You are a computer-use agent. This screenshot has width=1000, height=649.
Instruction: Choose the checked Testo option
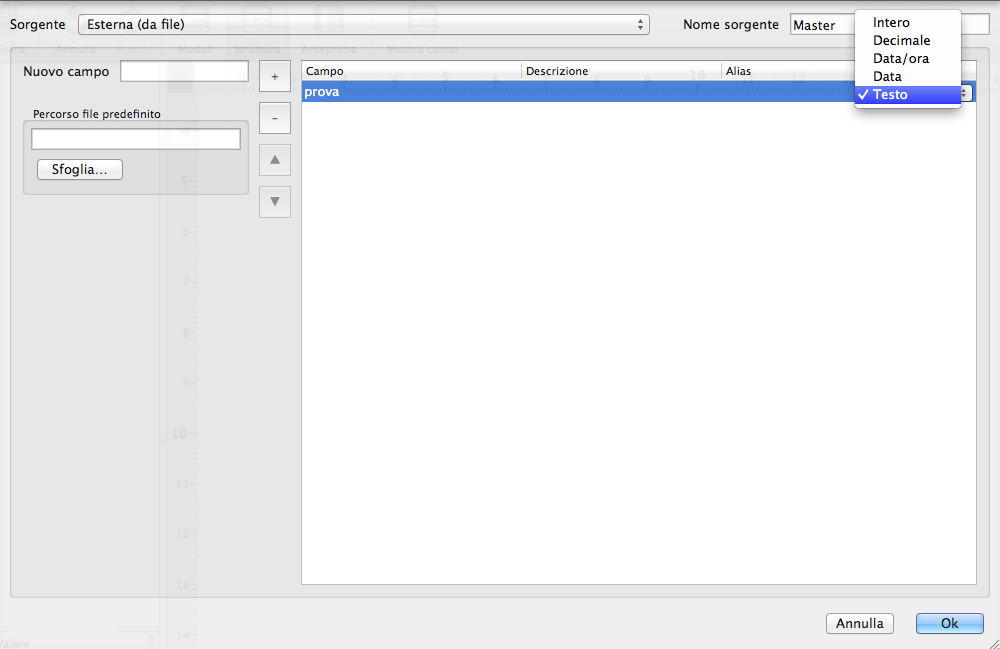point(890,94)
